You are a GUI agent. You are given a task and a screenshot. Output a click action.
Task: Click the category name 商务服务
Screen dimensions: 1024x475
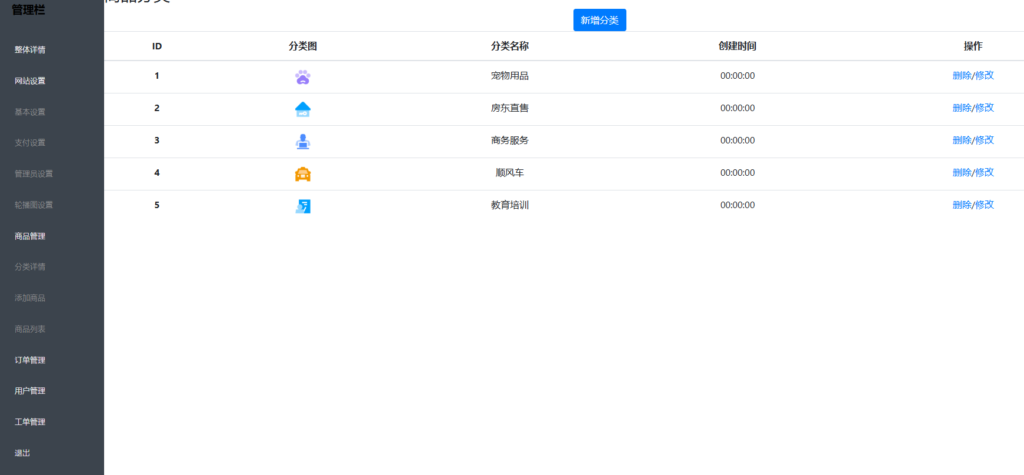[509, 140]
